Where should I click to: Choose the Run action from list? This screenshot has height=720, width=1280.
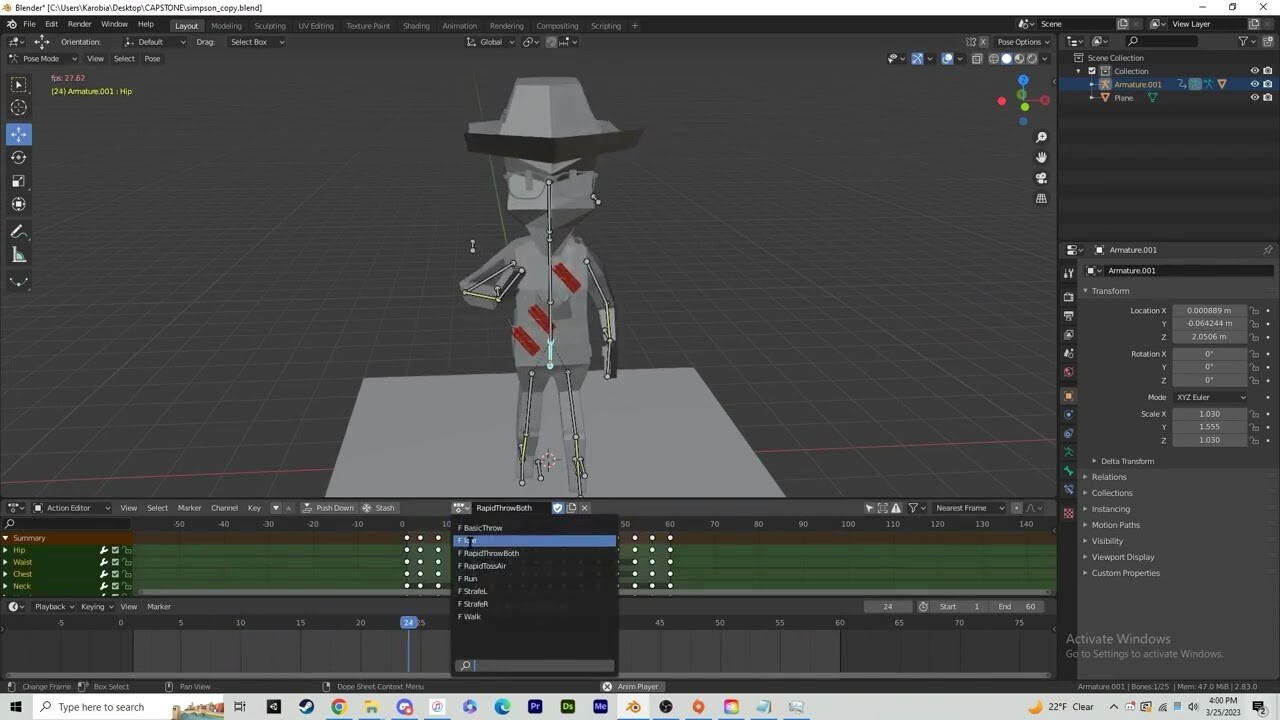pyautogui.click(x=470, y=579)
